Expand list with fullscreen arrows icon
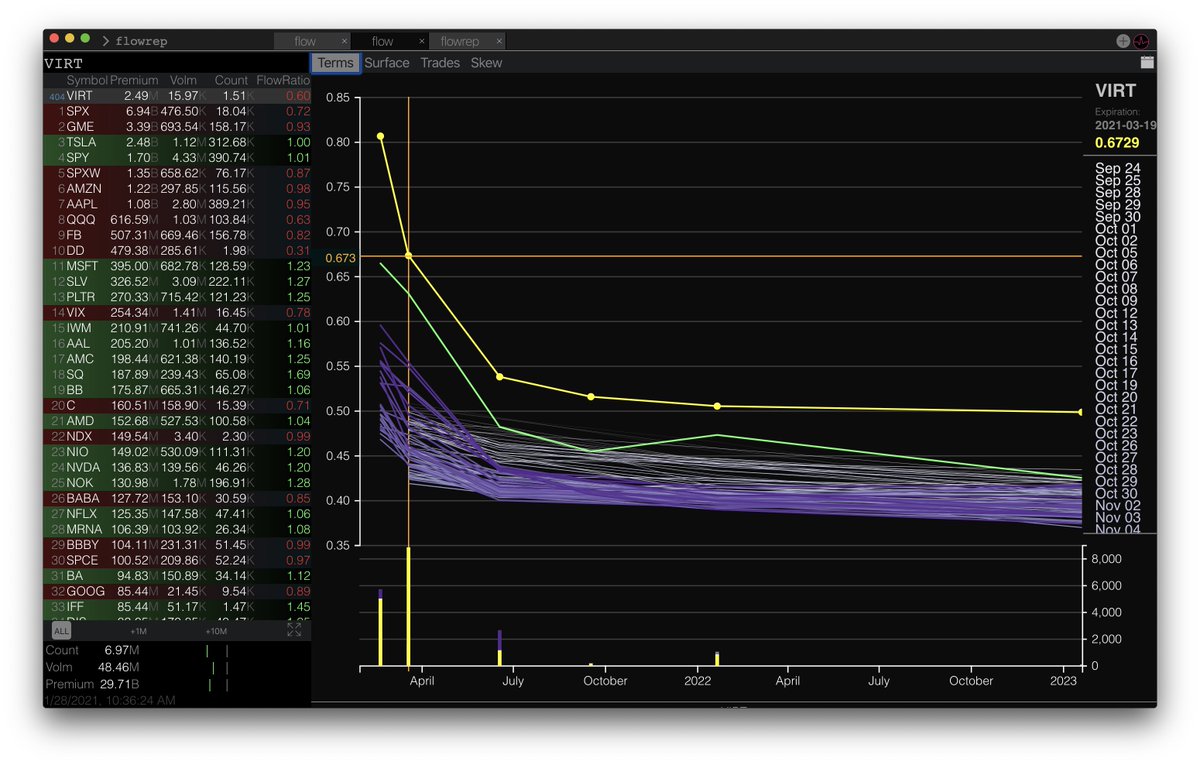Viewport: 1200px width, 765px height. 294,630
